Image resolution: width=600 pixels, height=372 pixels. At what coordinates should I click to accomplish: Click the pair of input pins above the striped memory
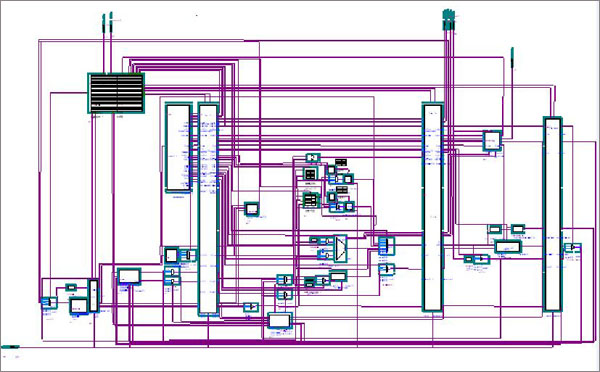pyautogui.click(x=107, y=22)
